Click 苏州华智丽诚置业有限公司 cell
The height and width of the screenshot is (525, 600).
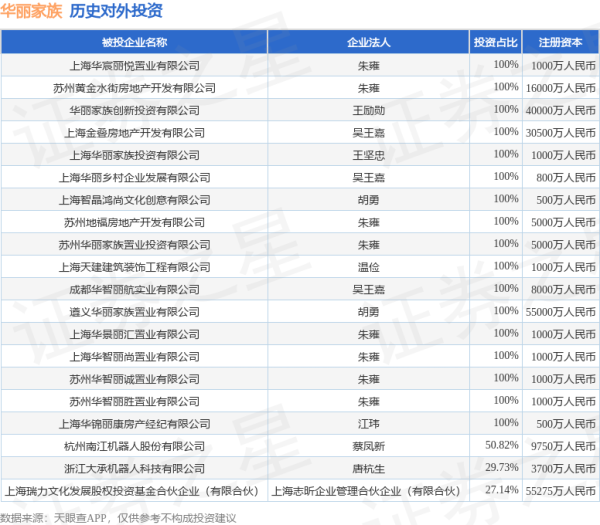pos(134,379)
